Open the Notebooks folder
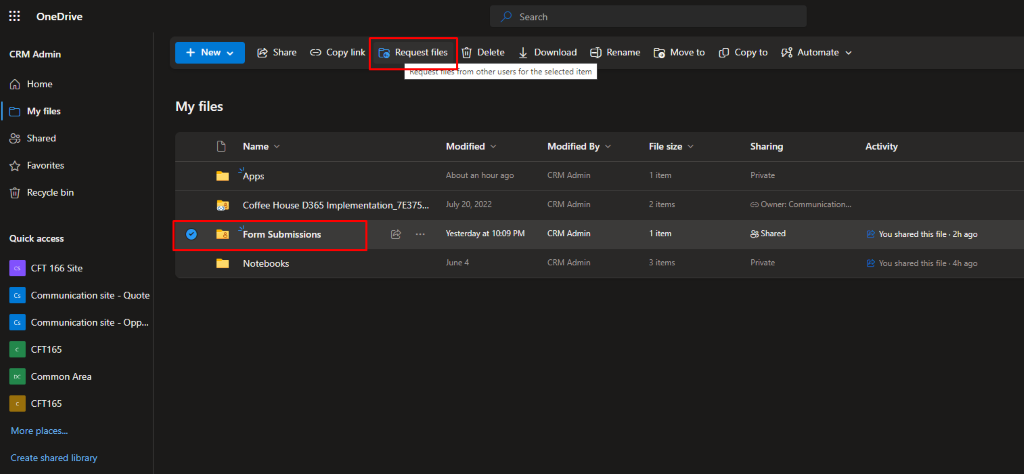Screen dimensions: 1024x474 (266, 263)
